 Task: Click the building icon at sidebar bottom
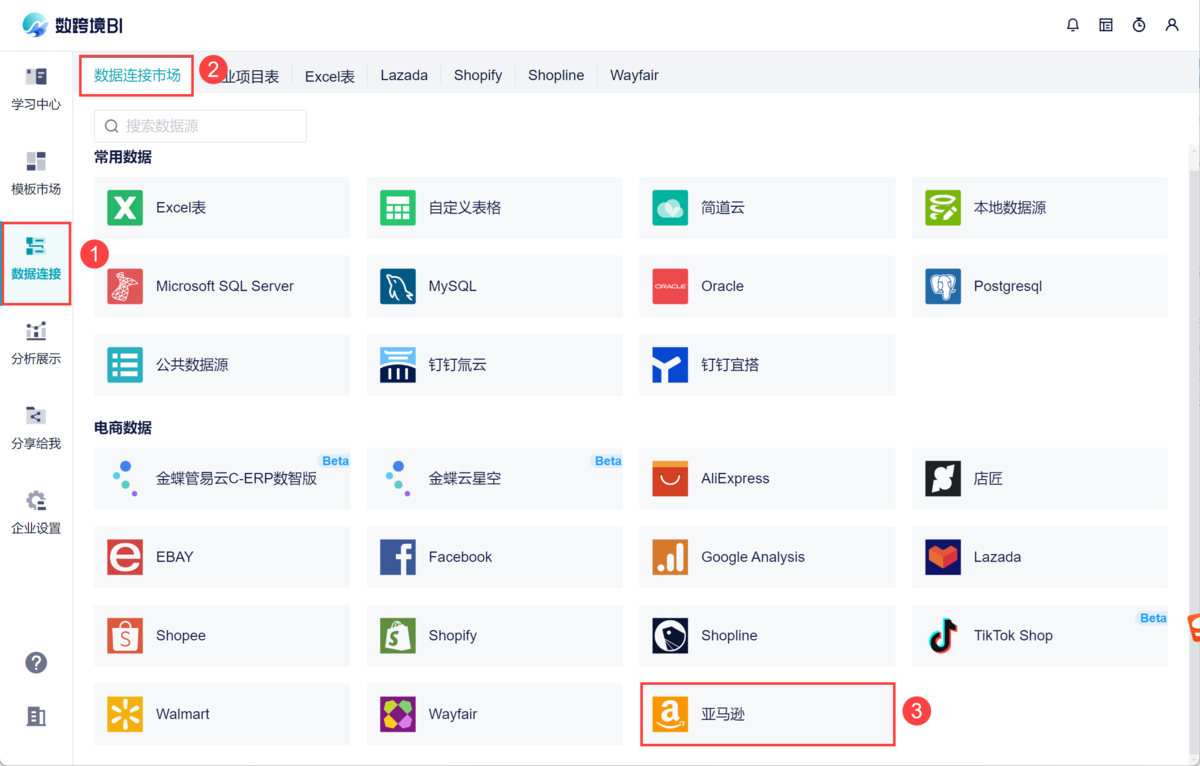[36, 716]
